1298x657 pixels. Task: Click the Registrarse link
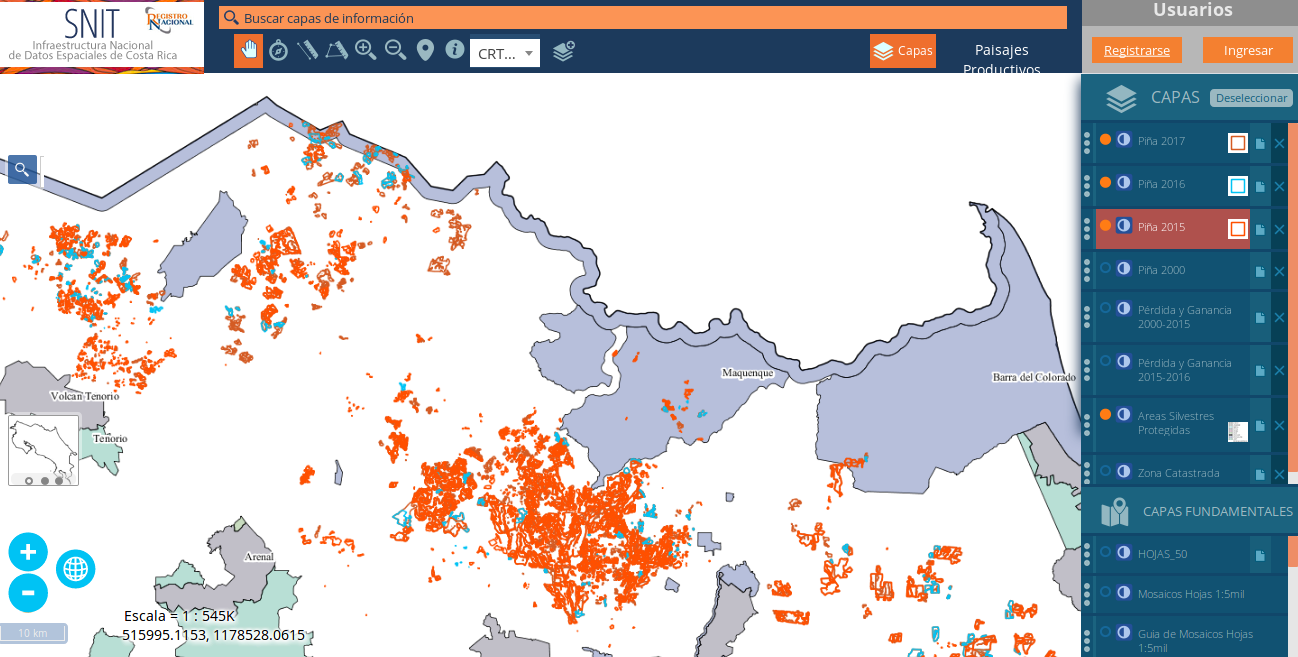coord(1137,51)
